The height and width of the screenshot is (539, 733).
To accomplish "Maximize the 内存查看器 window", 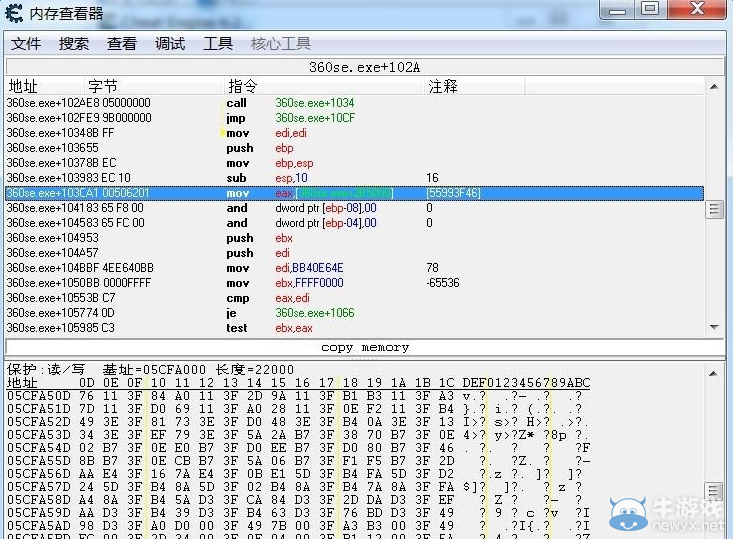I will [x=650, y=9].
